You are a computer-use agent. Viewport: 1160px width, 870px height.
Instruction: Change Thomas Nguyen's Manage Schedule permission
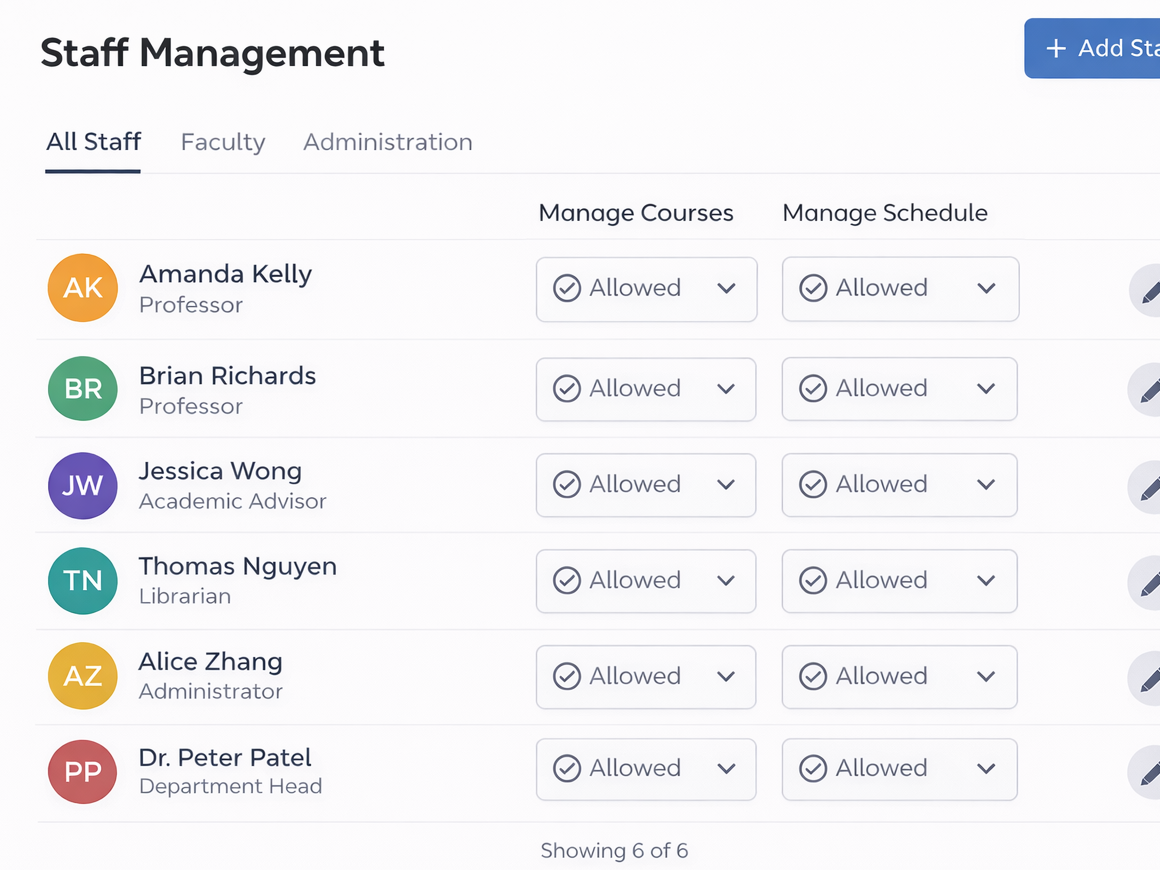899,581
